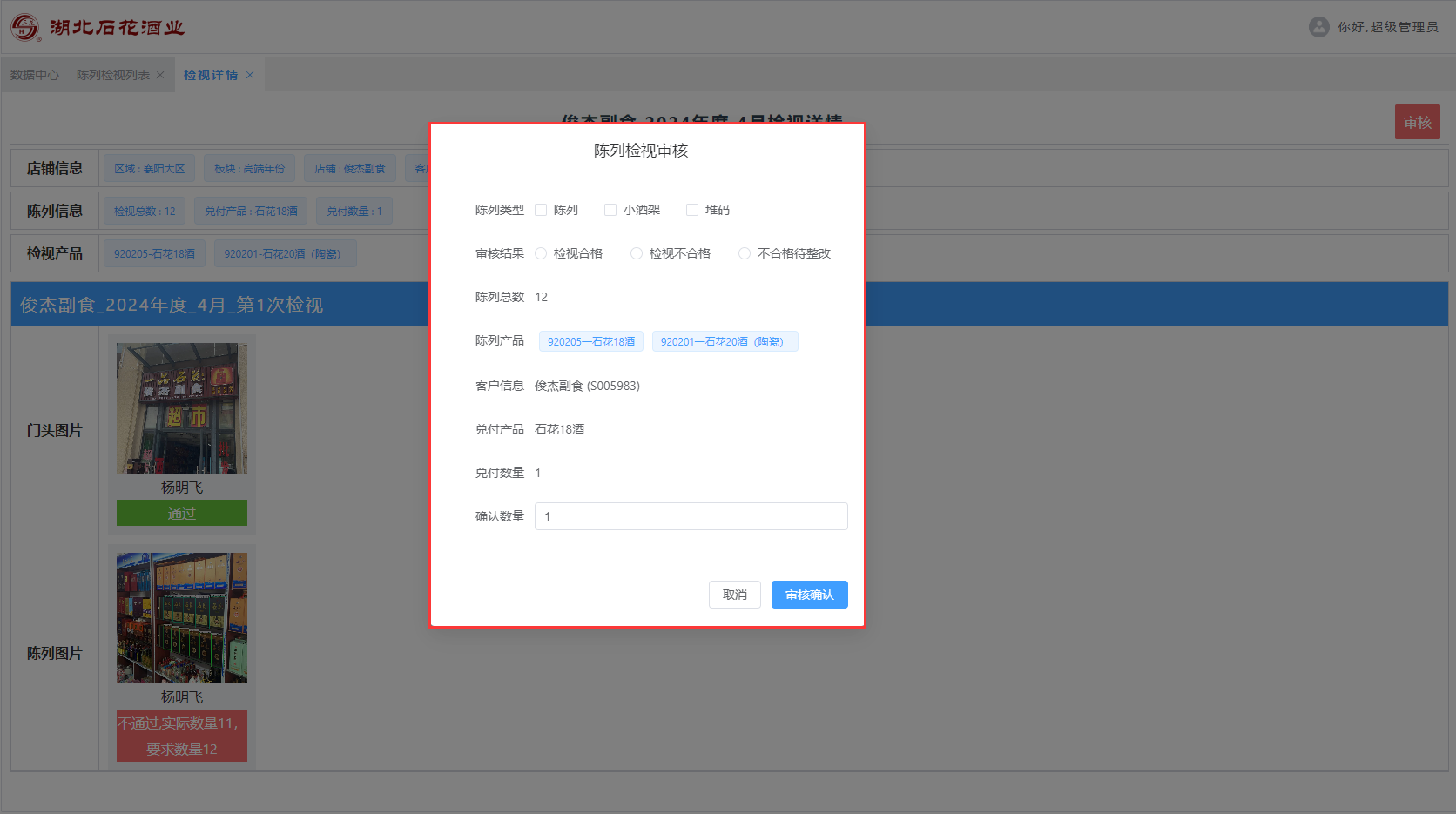The width and height of the screenshot is (1456, 814).
Task: Click the 湖北石花酒业 logo icon
Action: pyautogui.click(x=25, y=27)
